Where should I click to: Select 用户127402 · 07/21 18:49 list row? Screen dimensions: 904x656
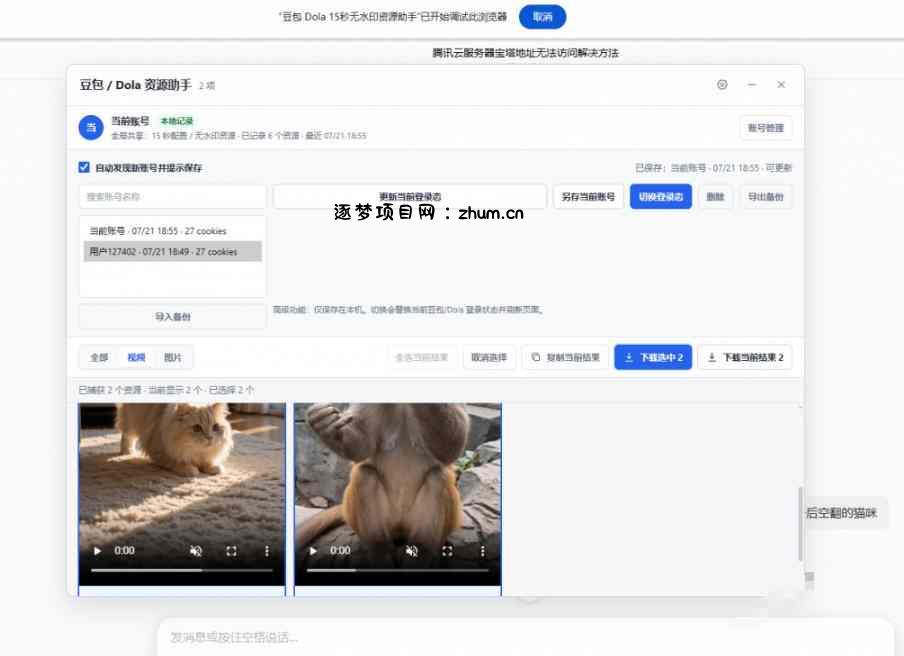[x=172, y=251]
